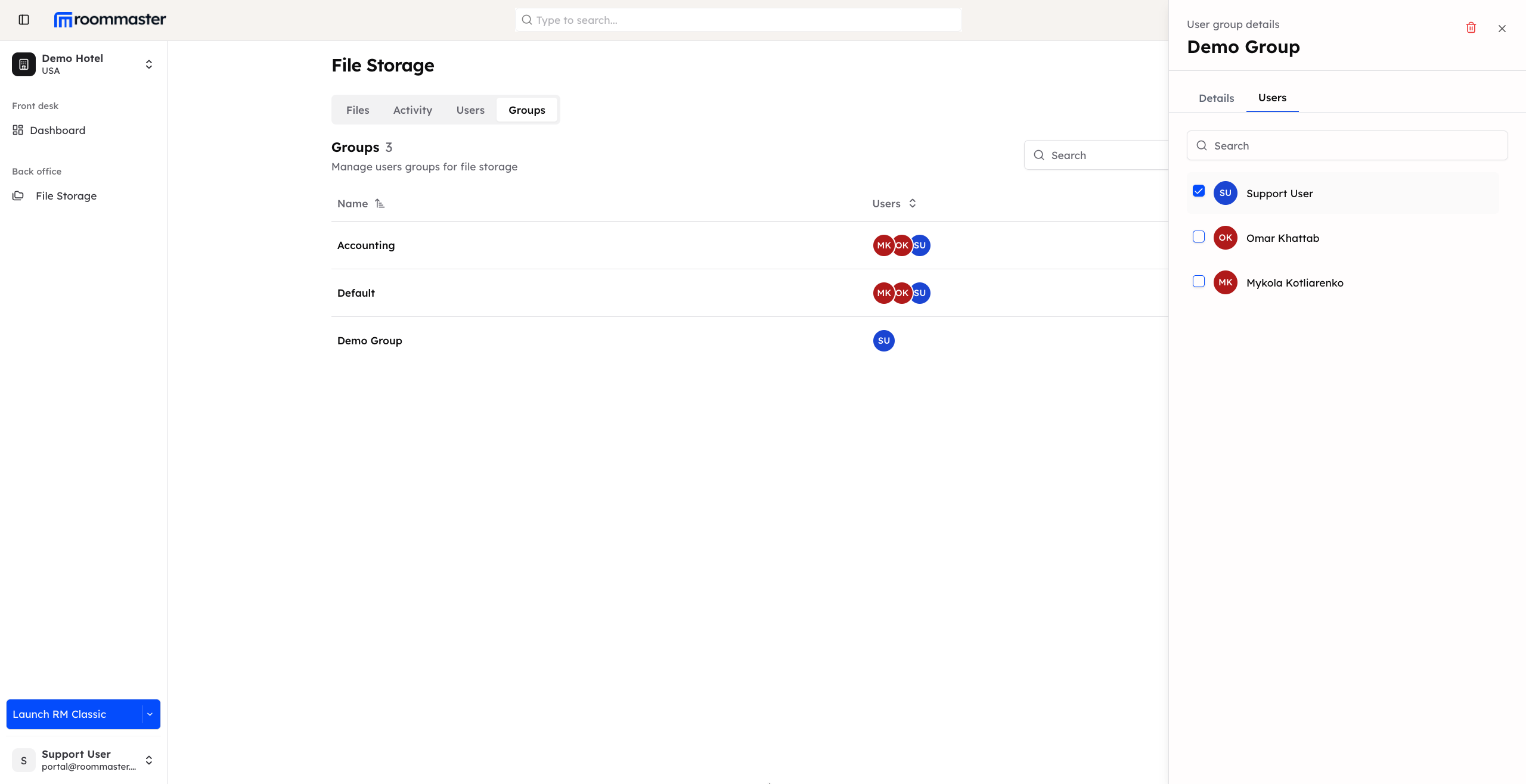Viewport: 1526px width, 784px height.
Task: Toggle the sidebar collapse icon
Action: [x=23, y=19]
